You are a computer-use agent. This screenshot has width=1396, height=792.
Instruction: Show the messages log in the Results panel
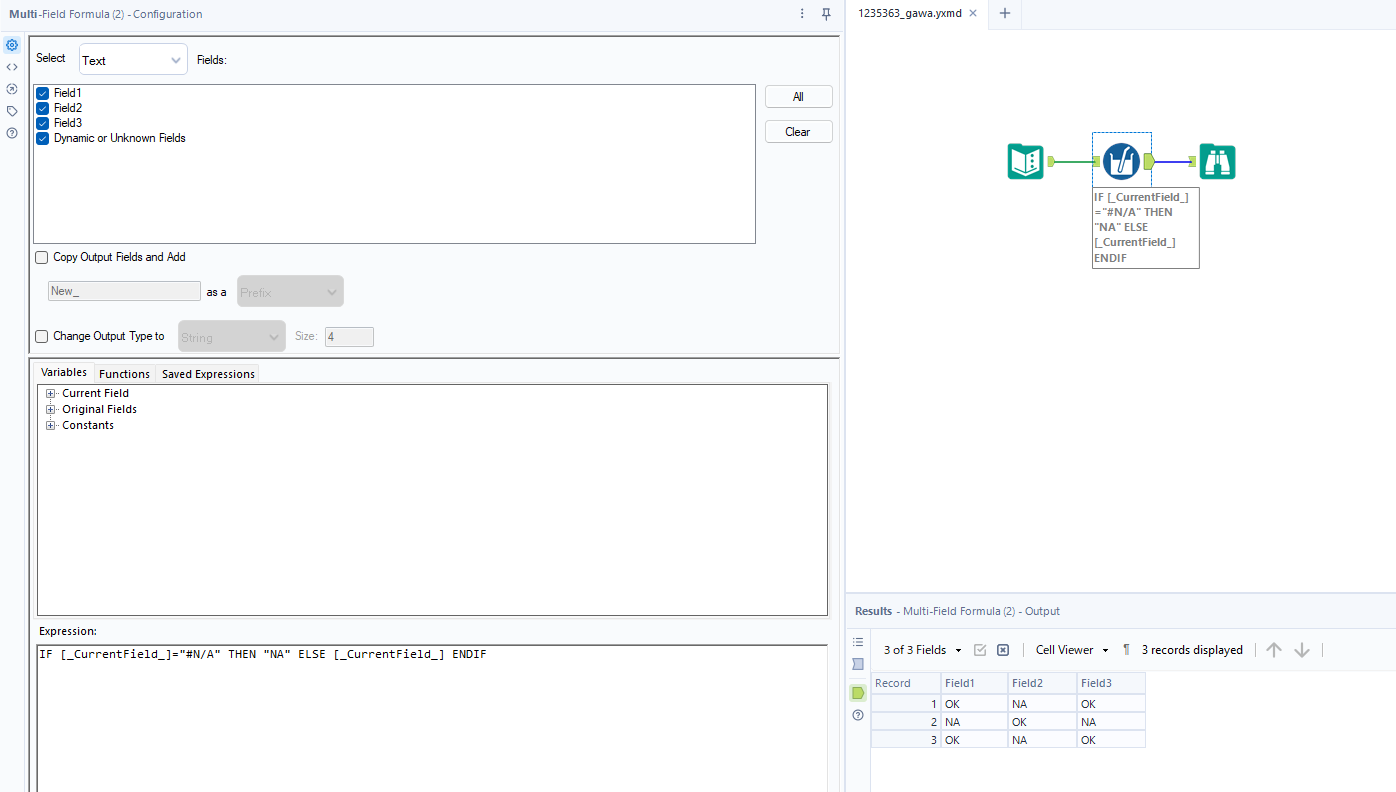[857, 663]
